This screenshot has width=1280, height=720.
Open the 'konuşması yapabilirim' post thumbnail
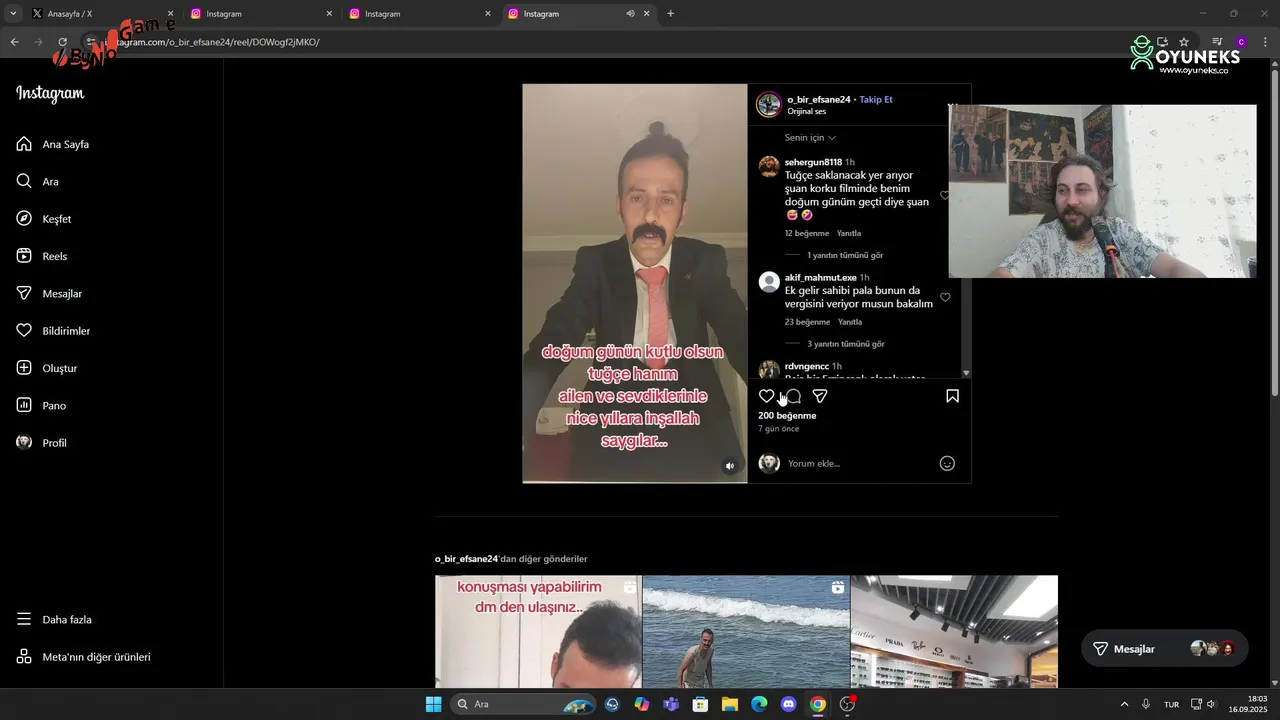[538, 631]
